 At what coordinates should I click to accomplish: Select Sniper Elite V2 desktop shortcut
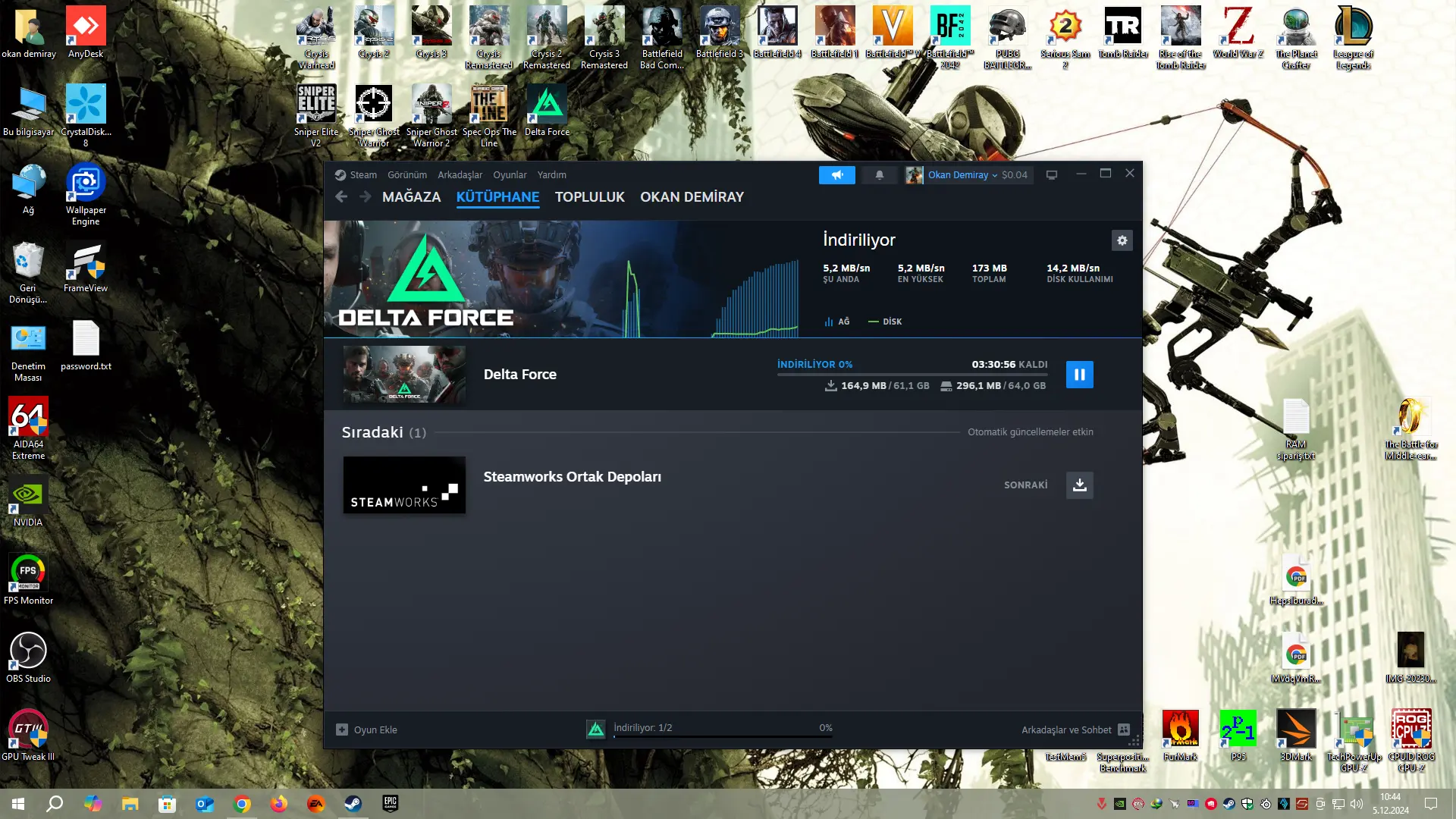tap(316, 116)
